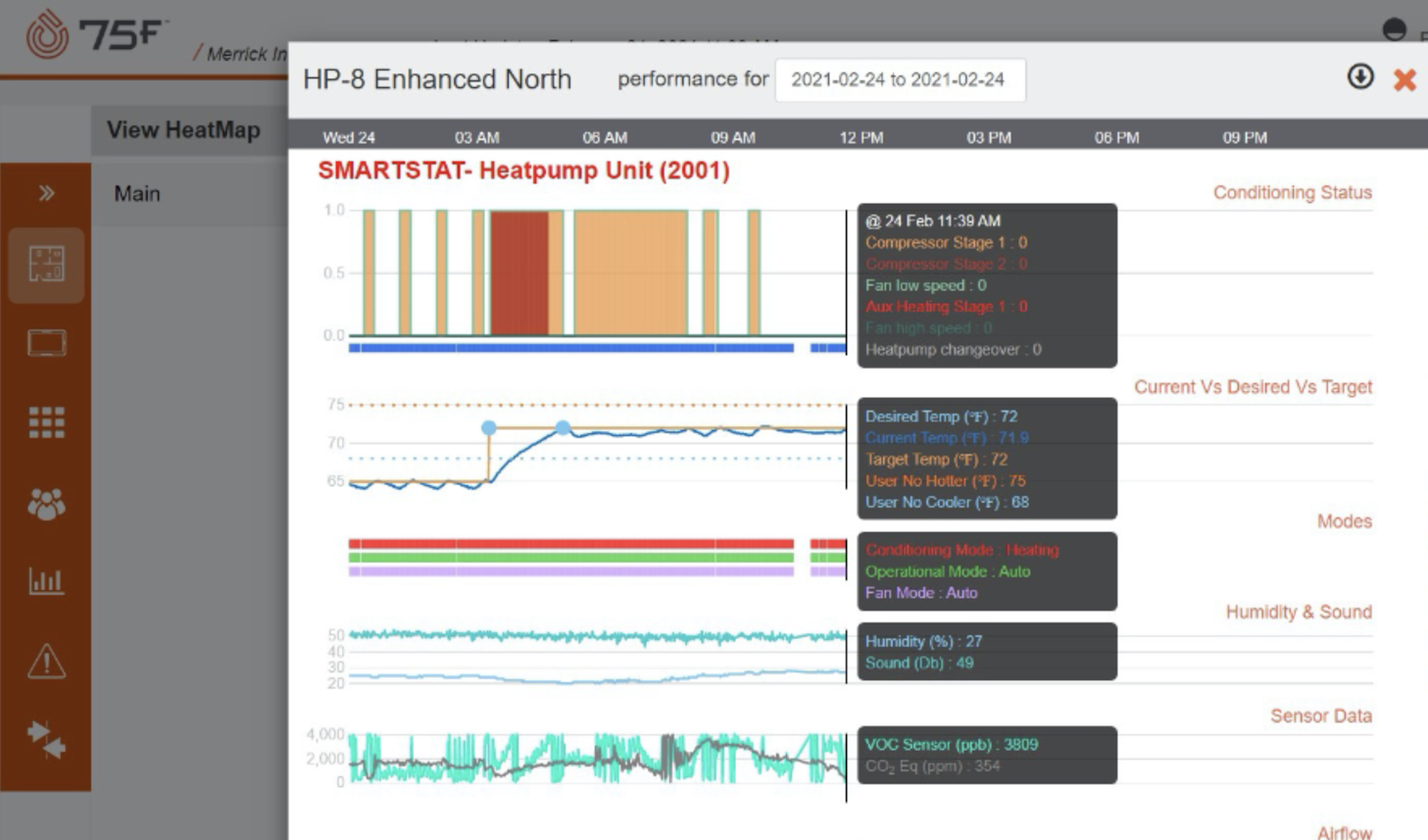
Task: Click the 03 PM timeline marker
Action: coord(988,138)
